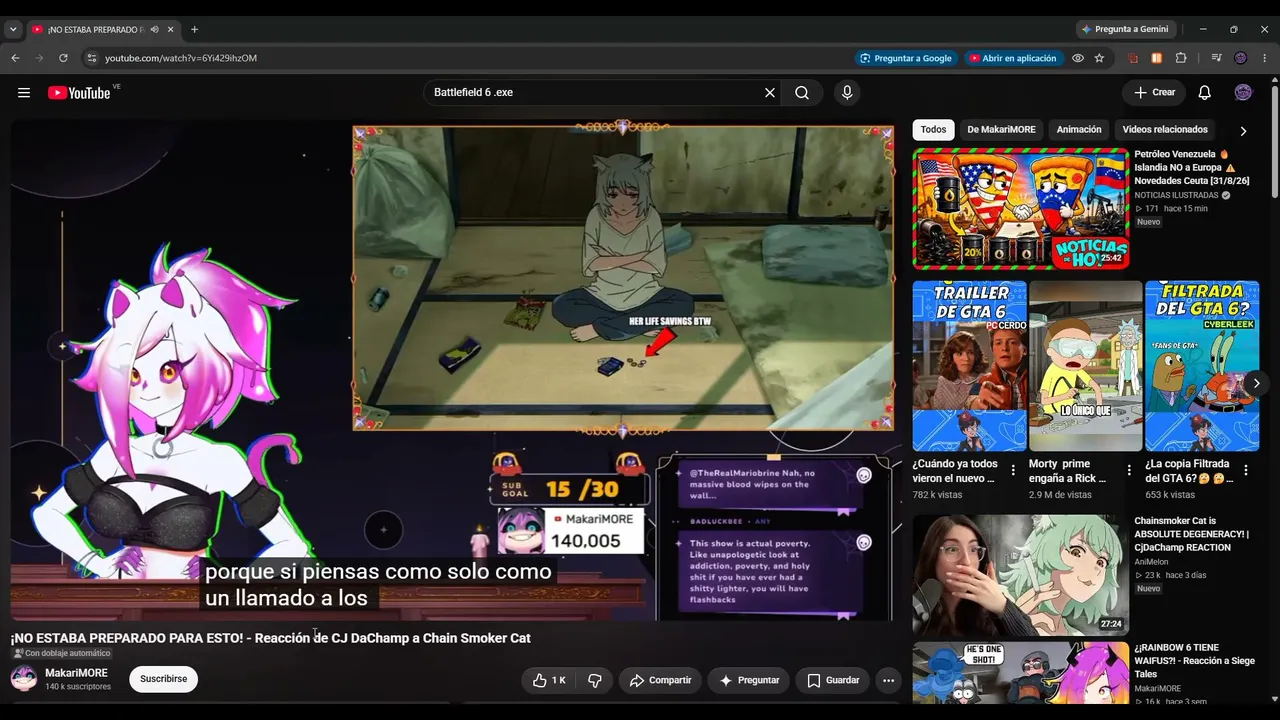Screen dimensions: 1280x720
Task: Open the Petróleo Venezuela video thumbnail
Action: (1021, 209)
